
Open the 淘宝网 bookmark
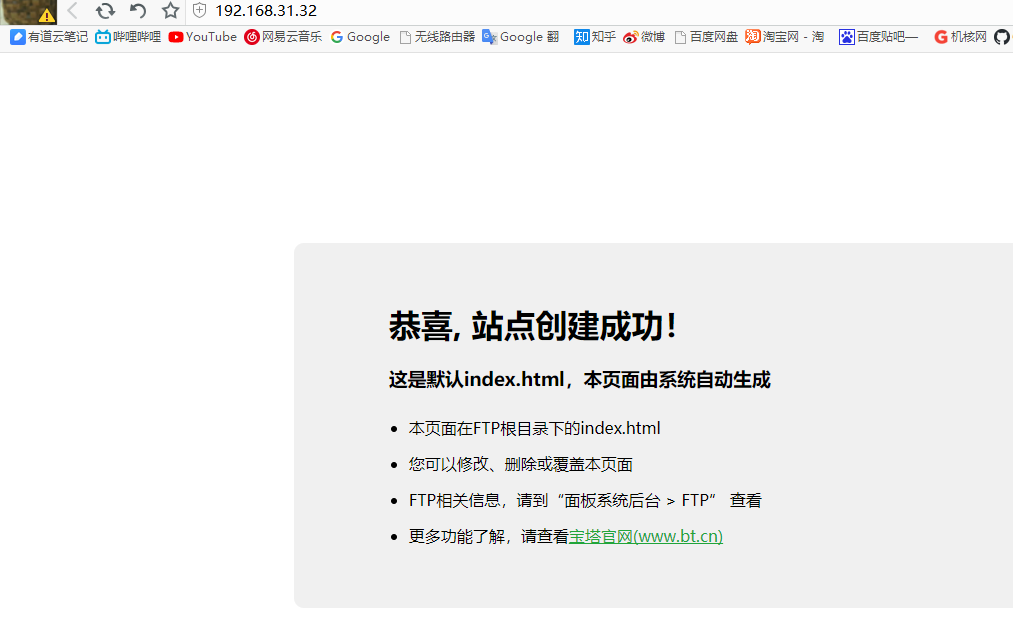point(785,37)
